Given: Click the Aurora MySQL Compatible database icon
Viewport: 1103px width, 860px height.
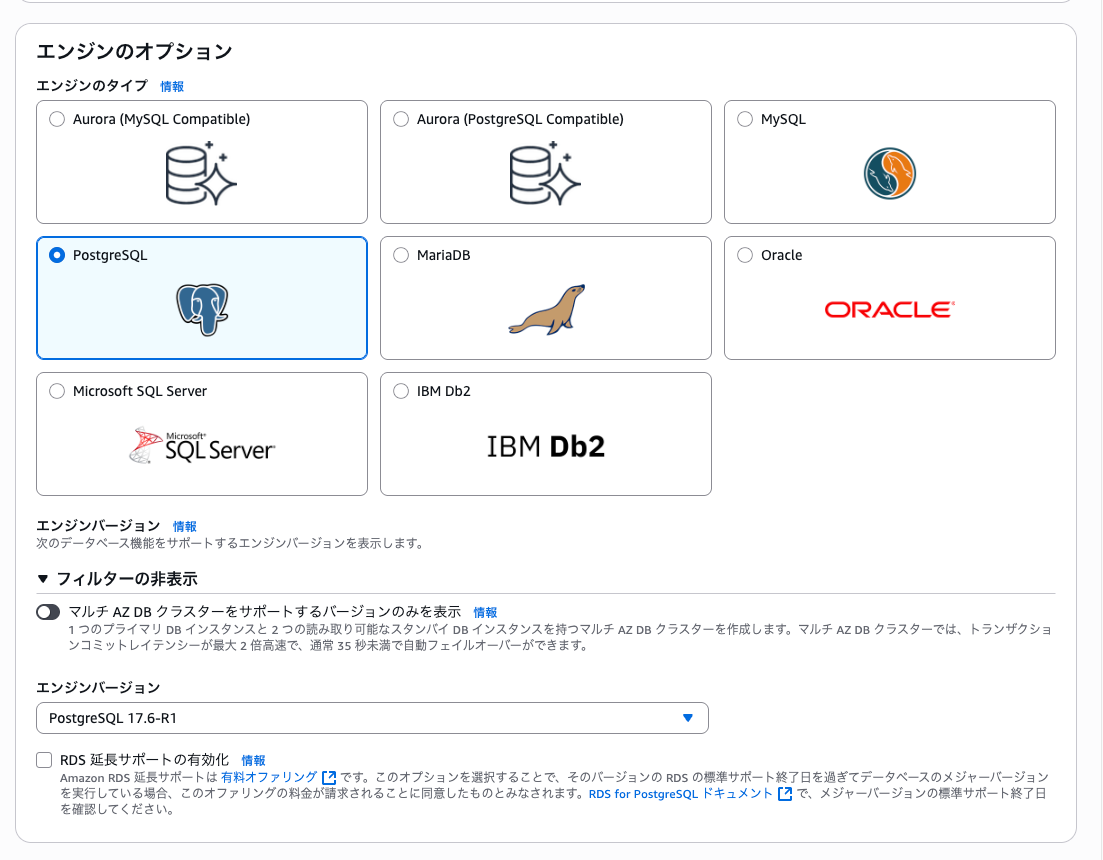Looking at the screenshot, I should [201, 174].
